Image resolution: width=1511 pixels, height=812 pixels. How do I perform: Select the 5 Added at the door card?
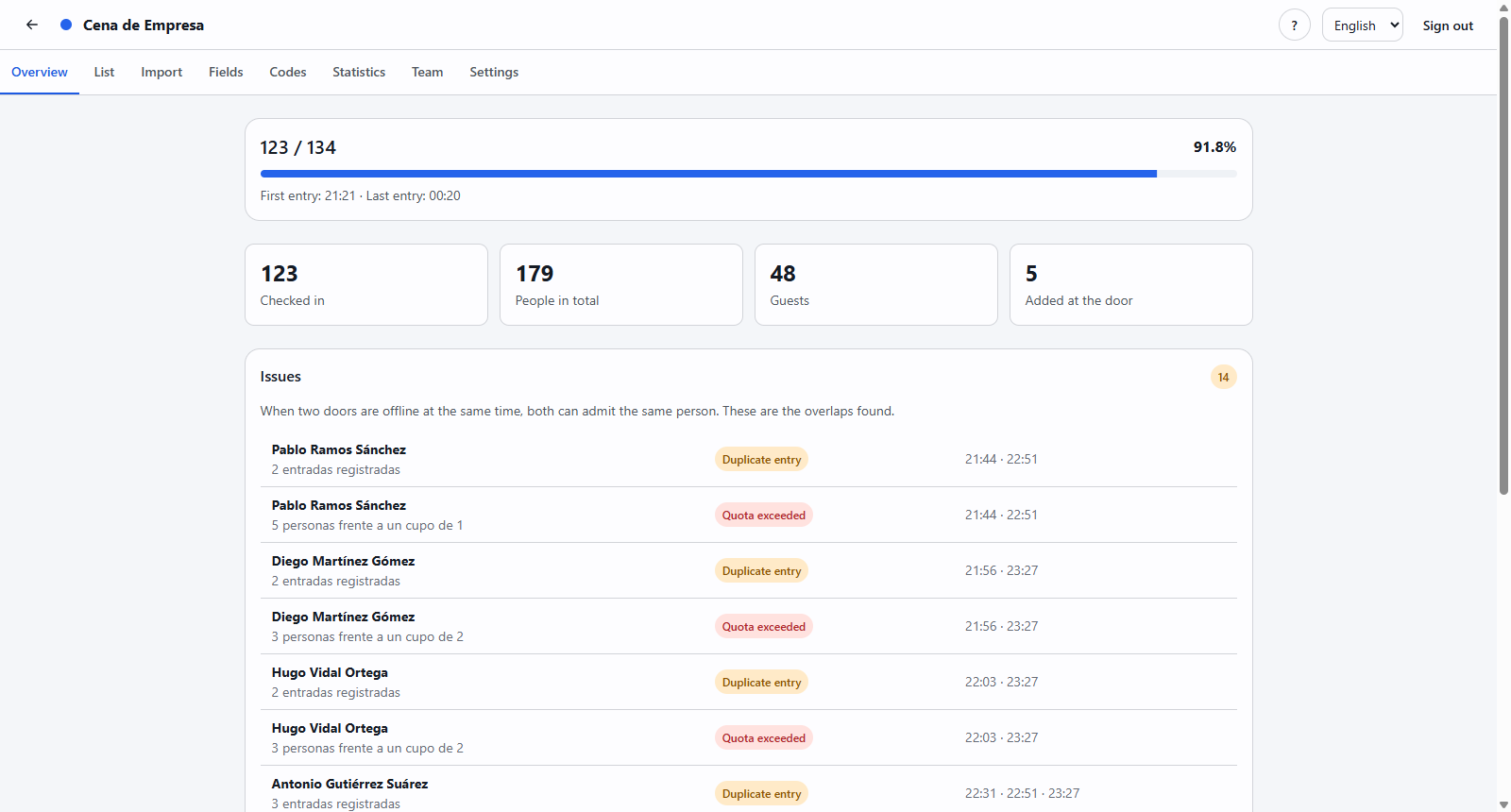(1131, 285)
